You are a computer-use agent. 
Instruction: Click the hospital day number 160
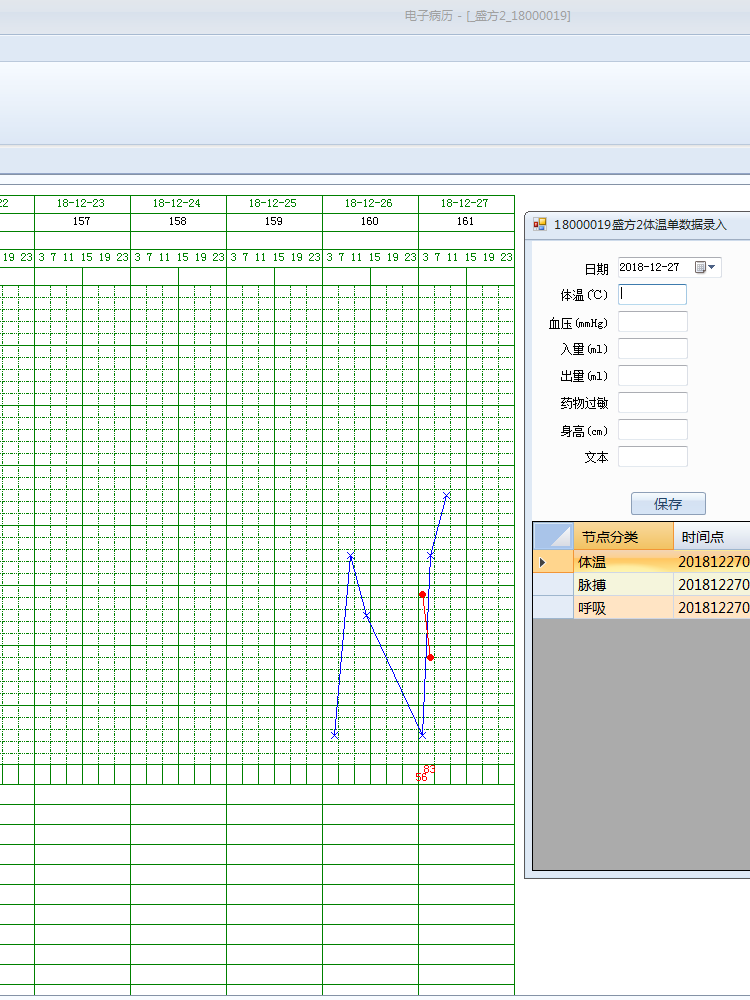click(370, 221)
